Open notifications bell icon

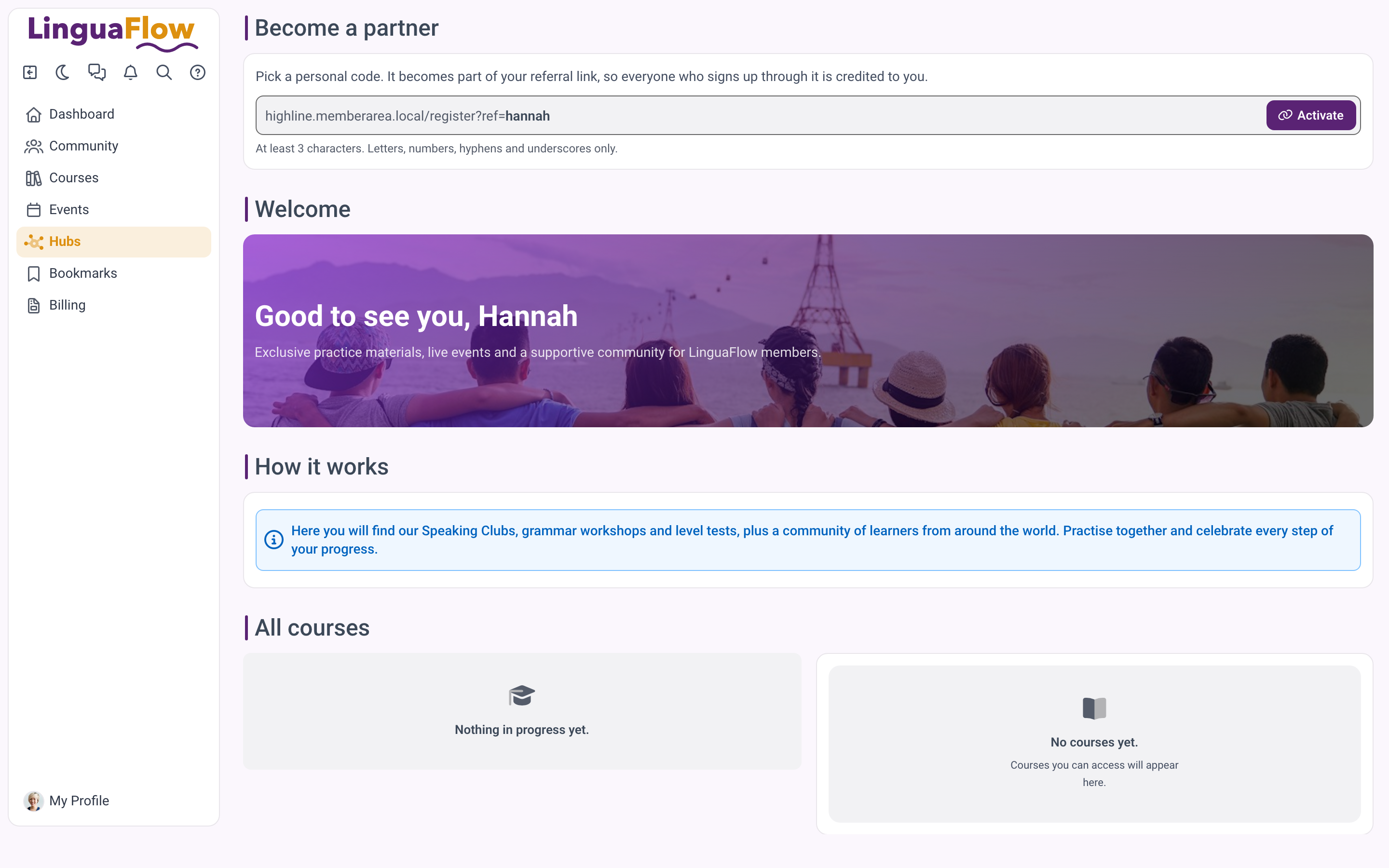pos(131,72)
